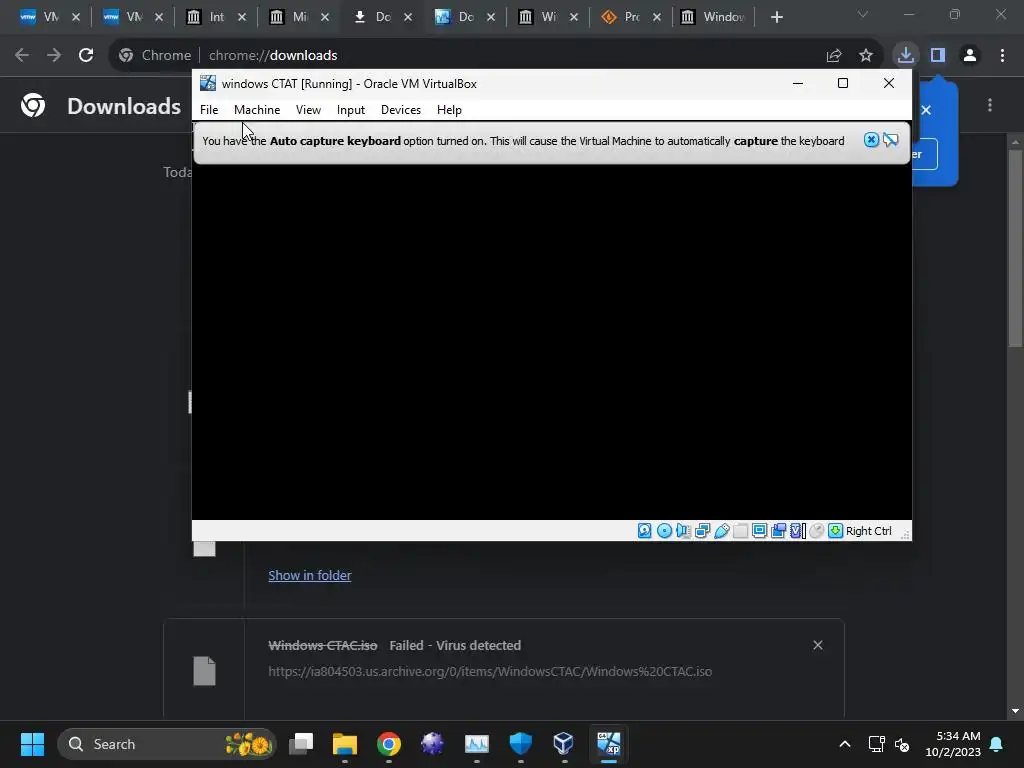Open File Explorer from taskbar
The width and height of the screenshot is (1024, 768).
(345, 744)
